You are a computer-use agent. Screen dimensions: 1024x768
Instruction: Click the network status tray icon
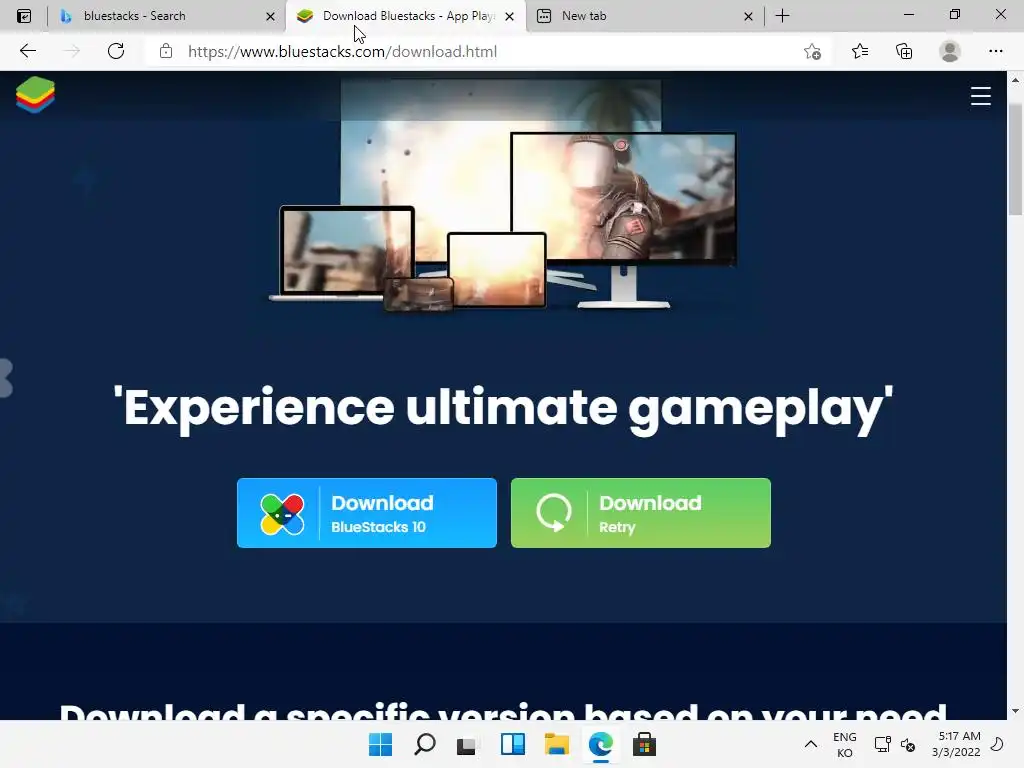click(882, 744)
